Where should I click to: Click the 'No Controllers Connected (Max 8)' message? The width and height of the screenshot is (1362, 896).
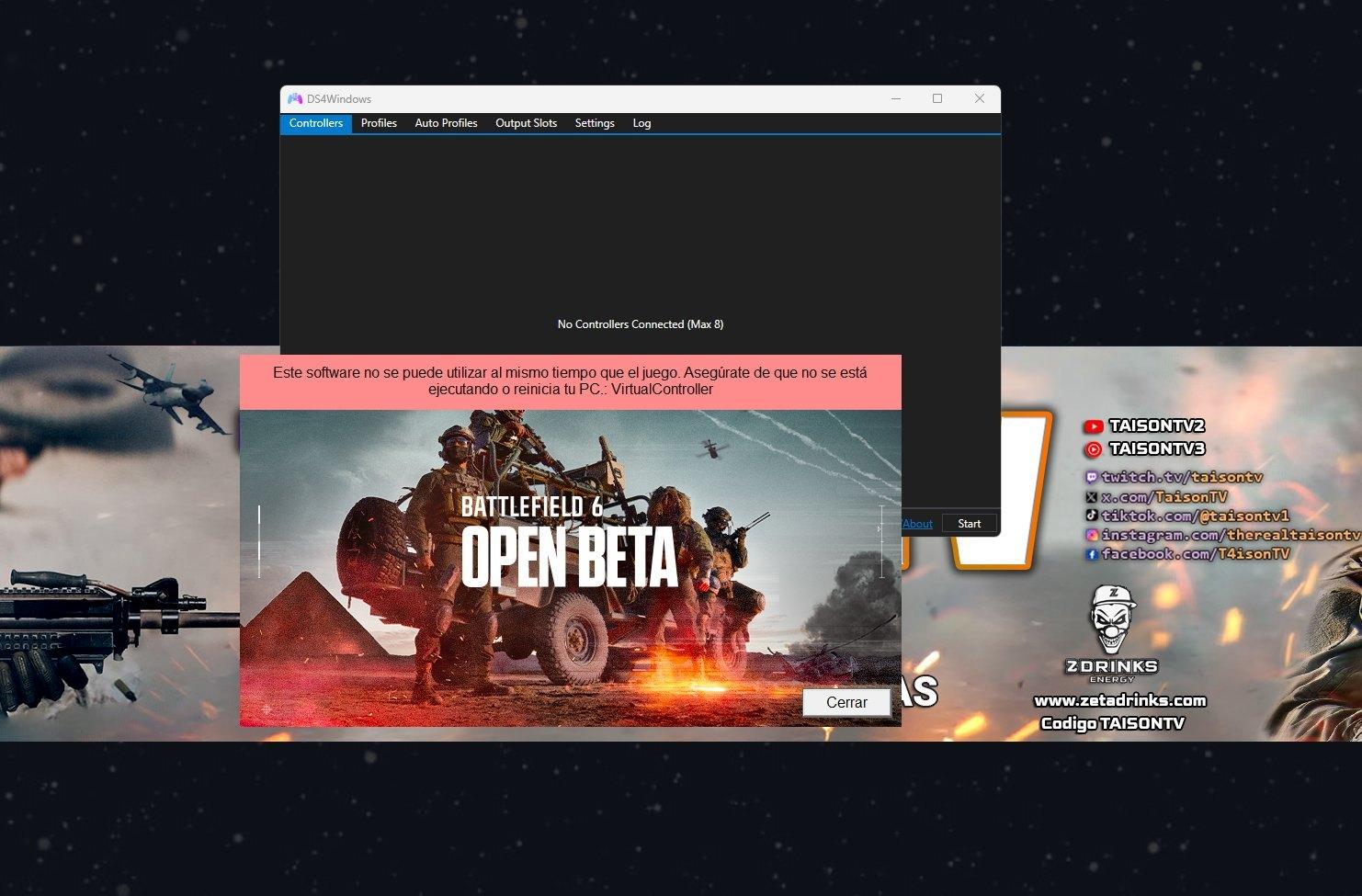[641, 324]
